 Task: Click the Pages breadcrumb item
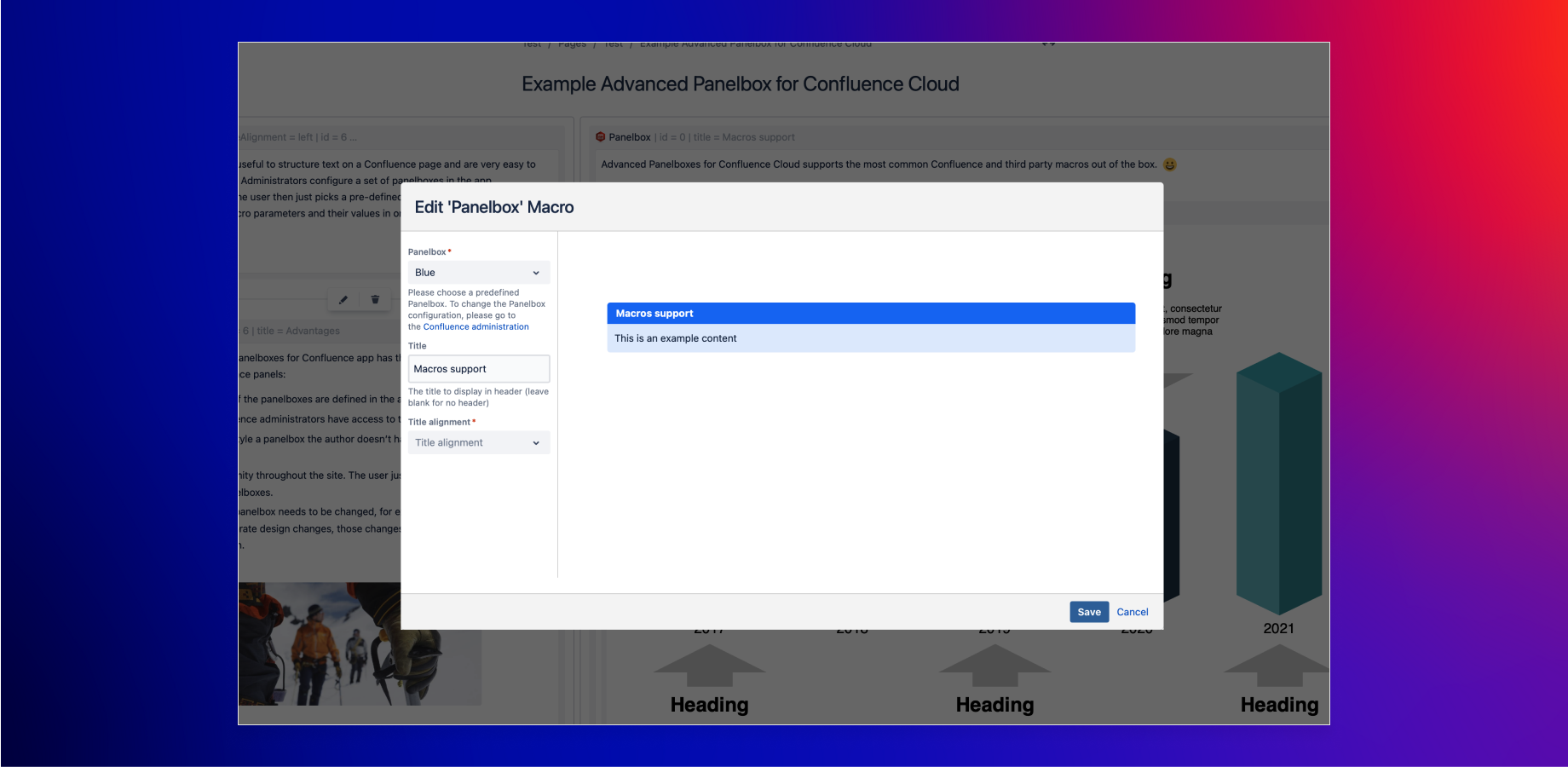572,43
